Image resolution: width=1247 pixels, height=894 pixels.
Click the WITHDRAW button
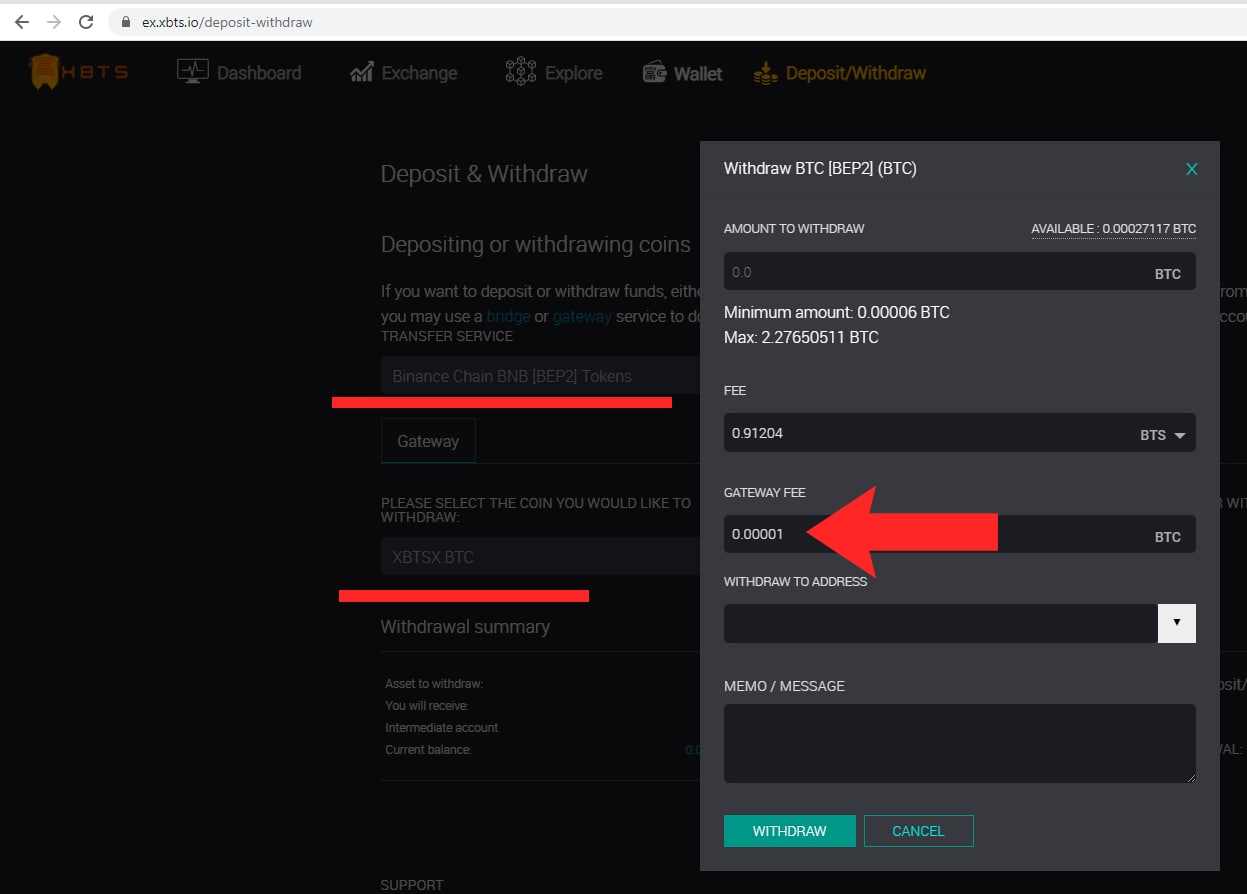789,831
